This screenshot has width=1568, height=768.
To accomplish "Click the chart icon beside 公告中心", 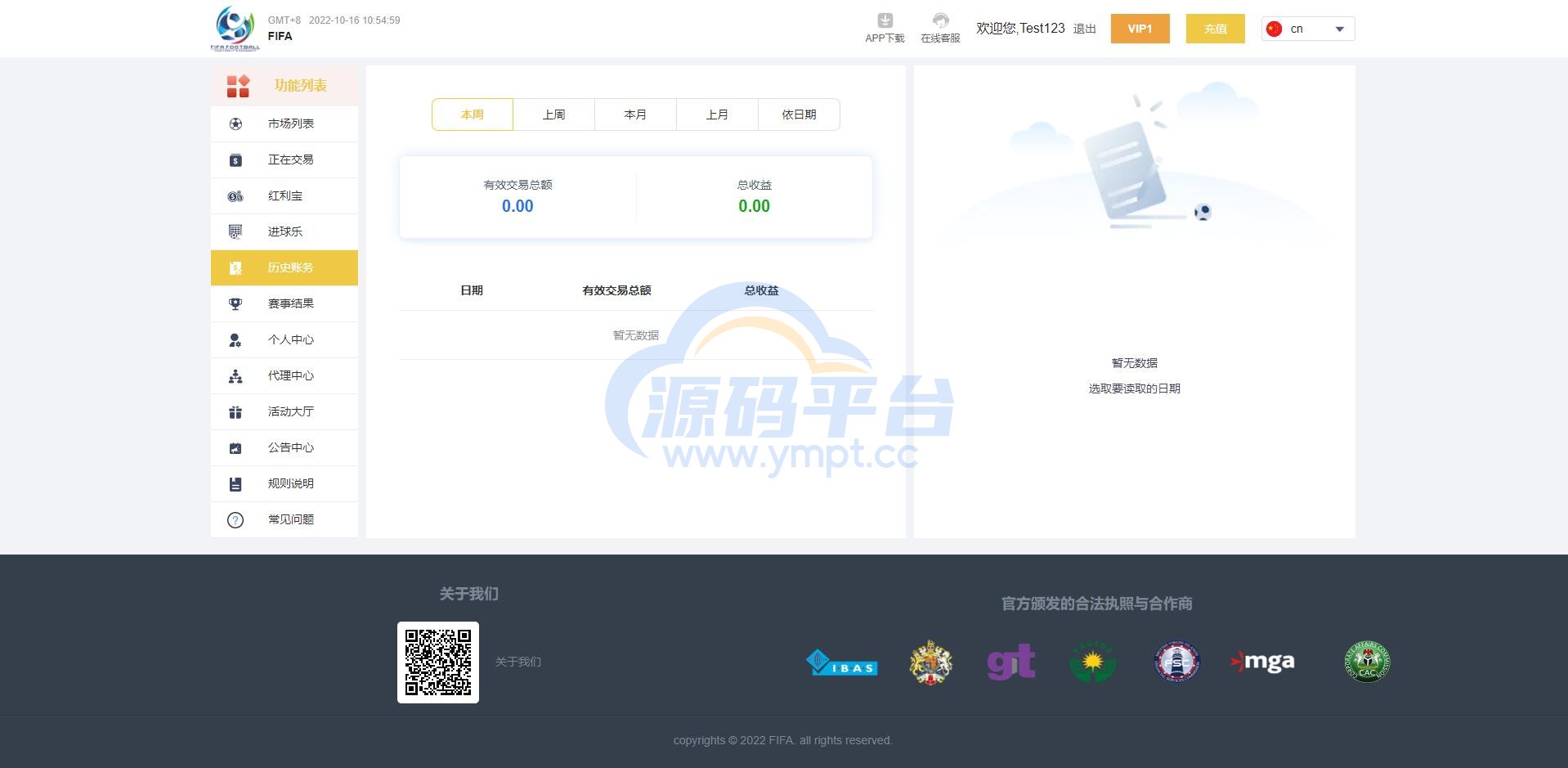I will point(235,448).
